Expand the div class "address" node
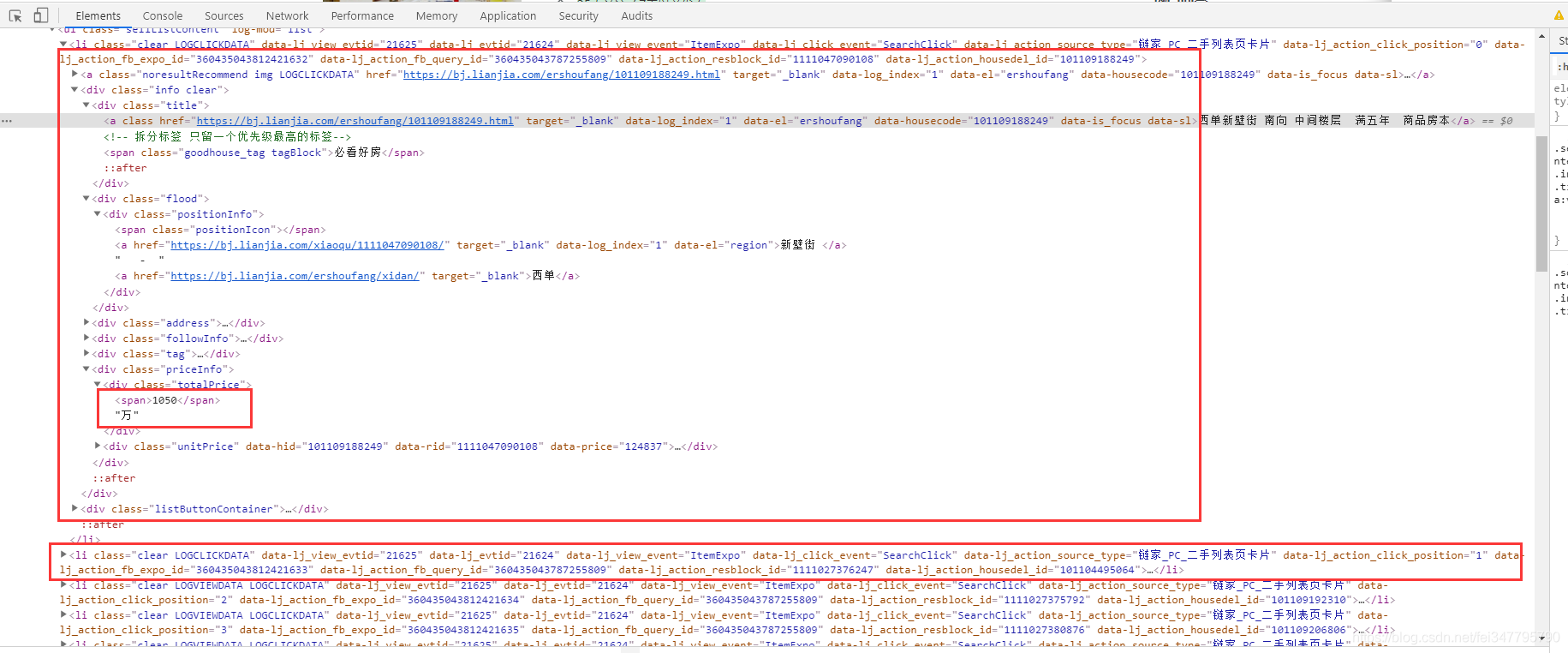Viewport: 1568px width, 653px height. point(86,323)
